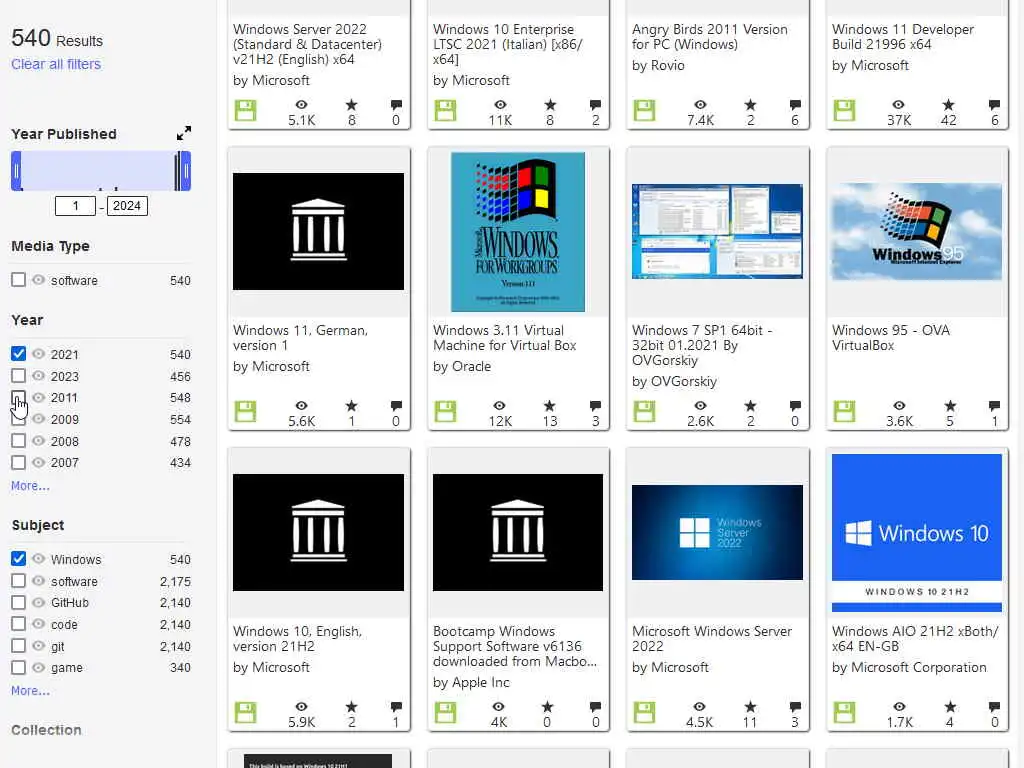Viewport: 1024px width, 768px height.
Task: Hide the 2023 year using eye icon
Action: 39,376
